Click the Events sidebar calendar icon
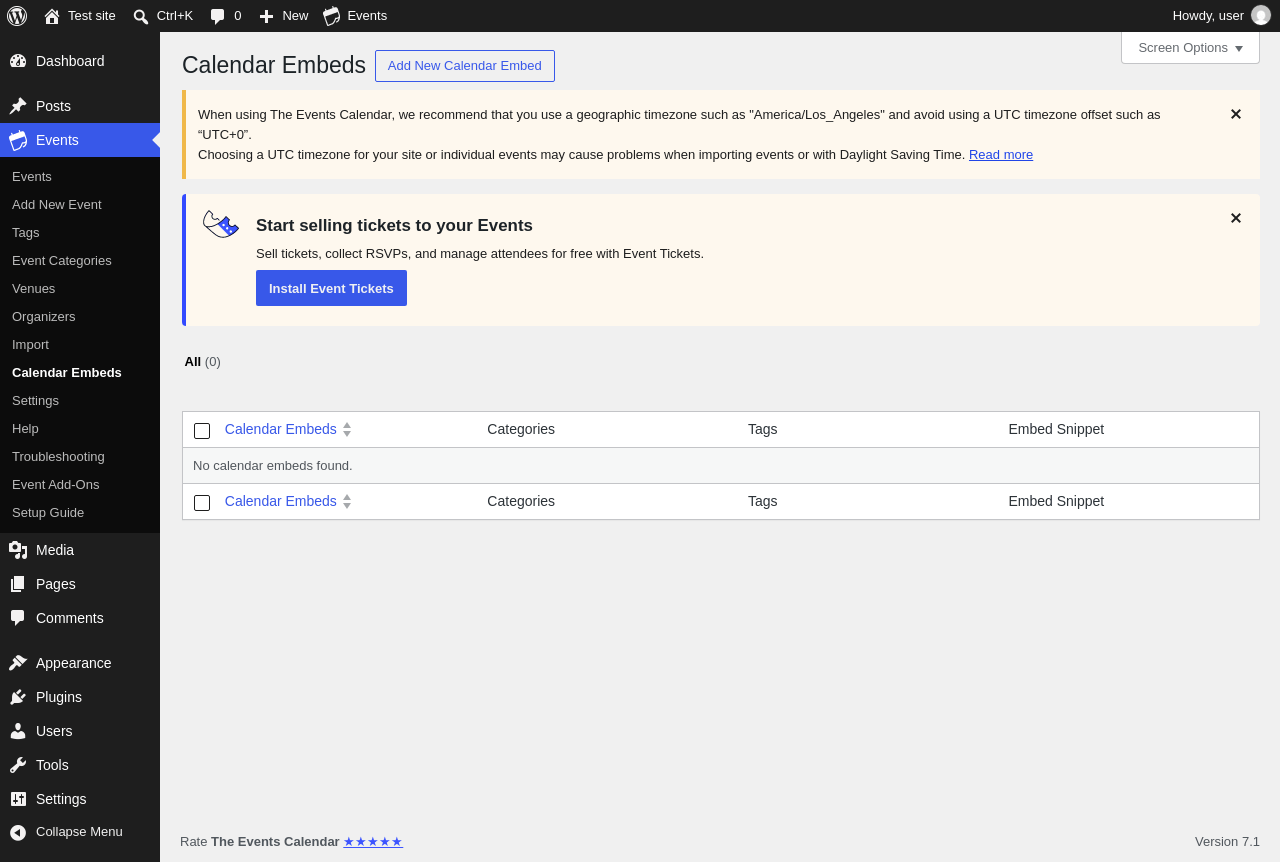The width and height of the screenshot is (1280, 862). coord(18,140)
